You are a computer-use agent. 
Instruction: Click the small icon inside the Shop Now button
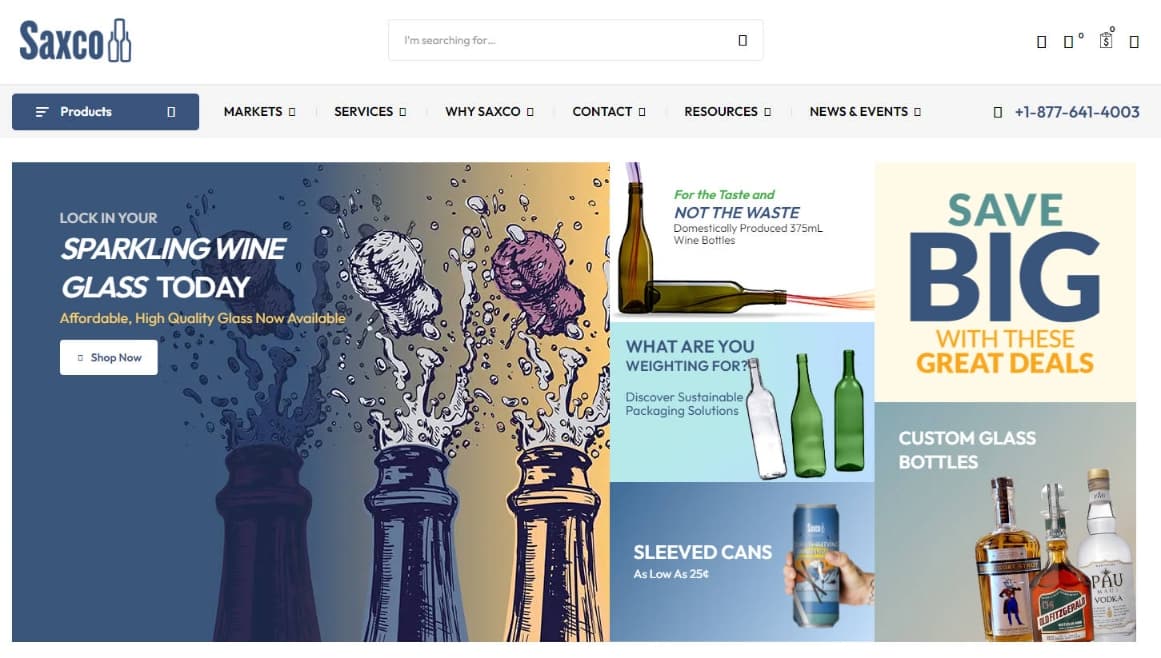click(80, 357)
